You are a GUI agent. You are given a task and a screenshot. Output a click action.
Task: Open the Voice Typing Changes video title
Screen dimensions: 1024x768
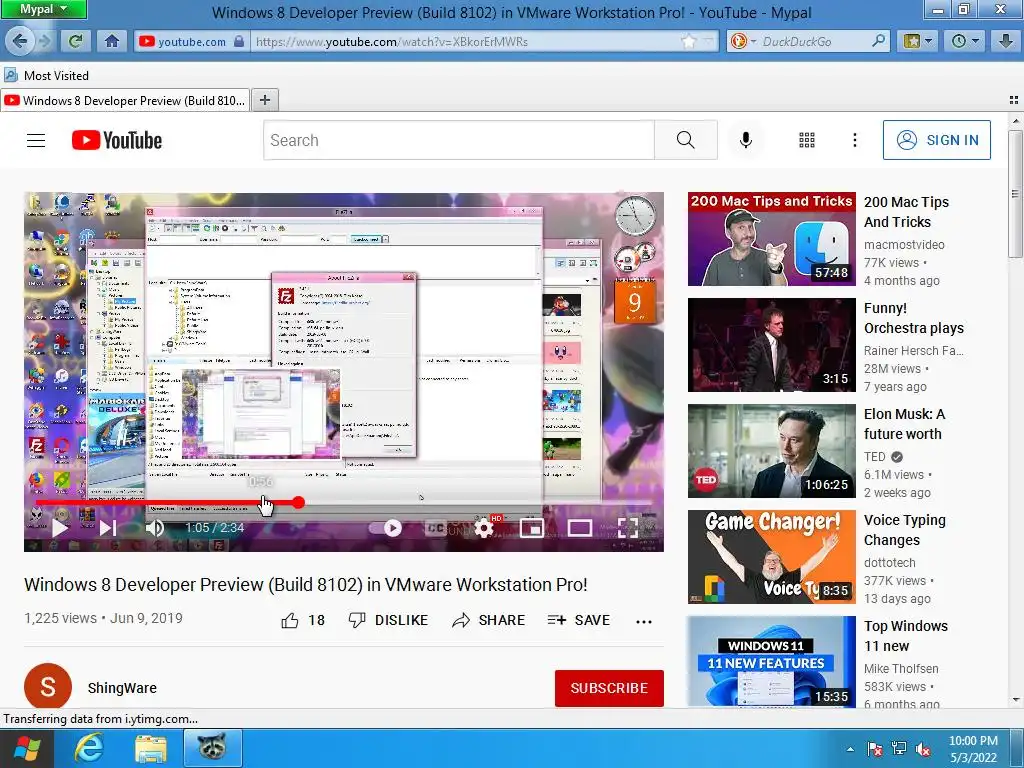pos(904,530)
